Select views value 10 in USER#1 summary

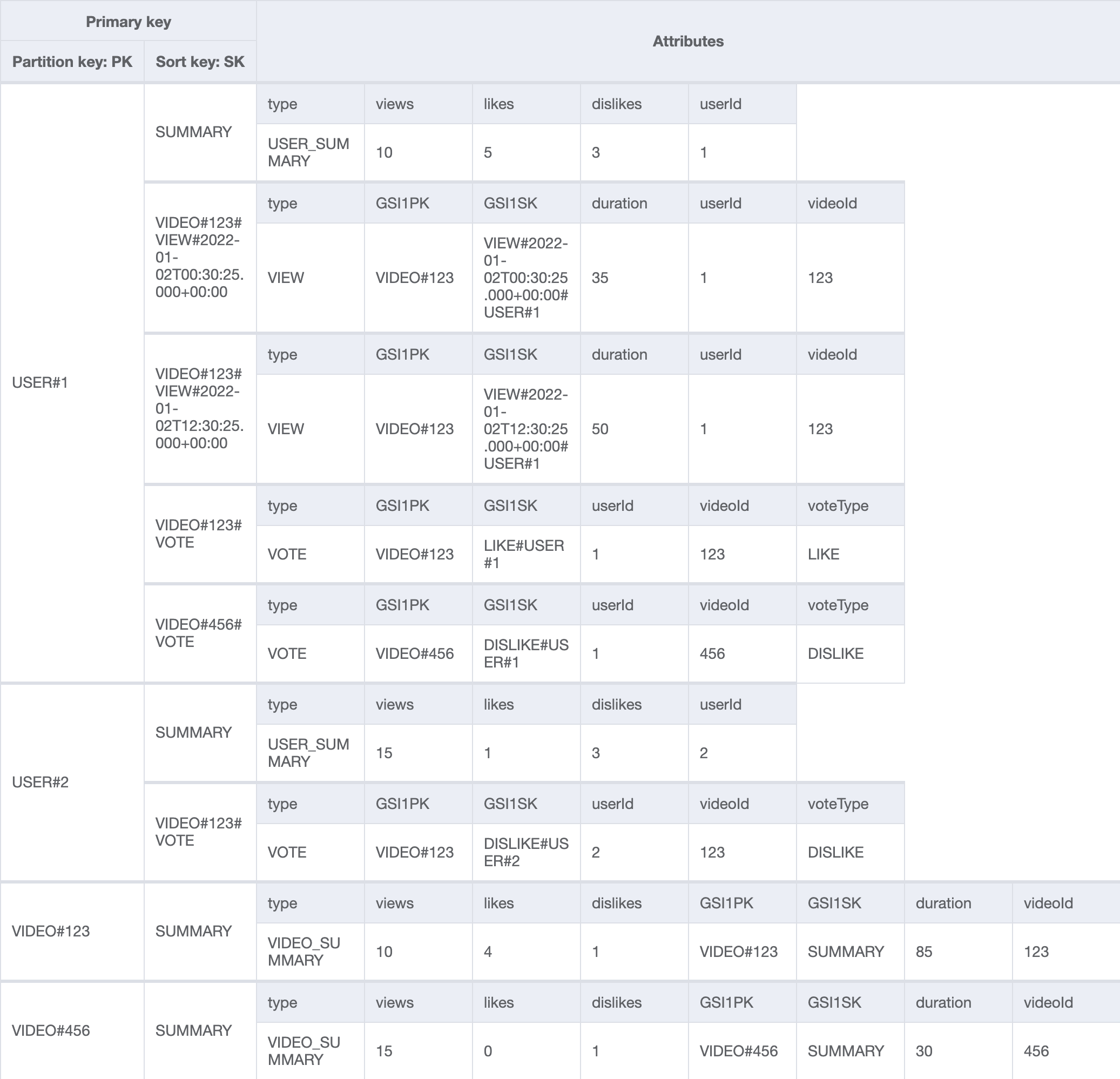[x=419, y=153]
